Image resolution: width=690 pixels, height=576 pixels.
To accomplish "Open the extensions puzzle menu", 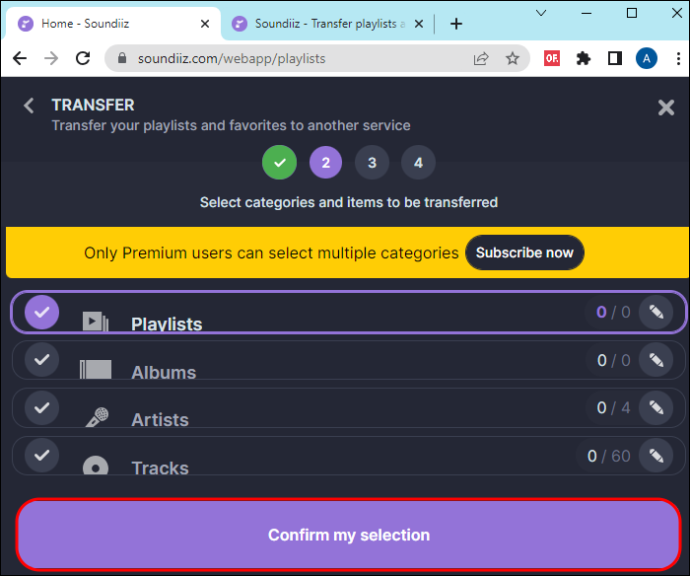I will click(583, 58).
